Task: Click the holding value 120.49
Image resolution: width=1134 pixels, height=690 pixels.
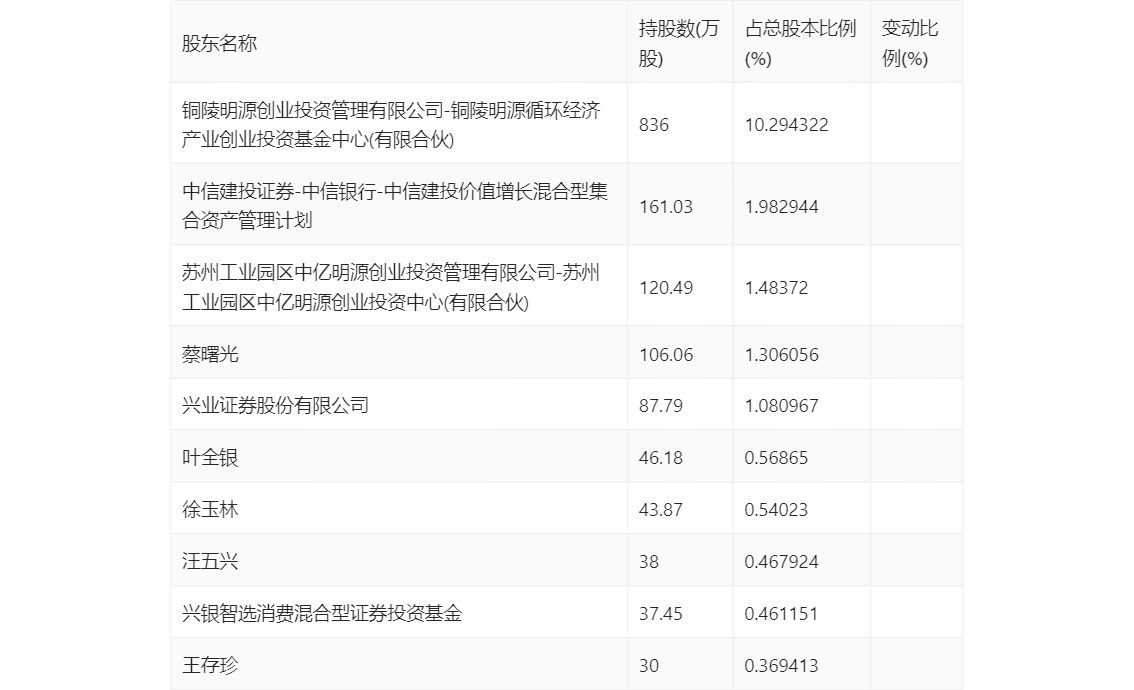Action: [x=666, y=288]
